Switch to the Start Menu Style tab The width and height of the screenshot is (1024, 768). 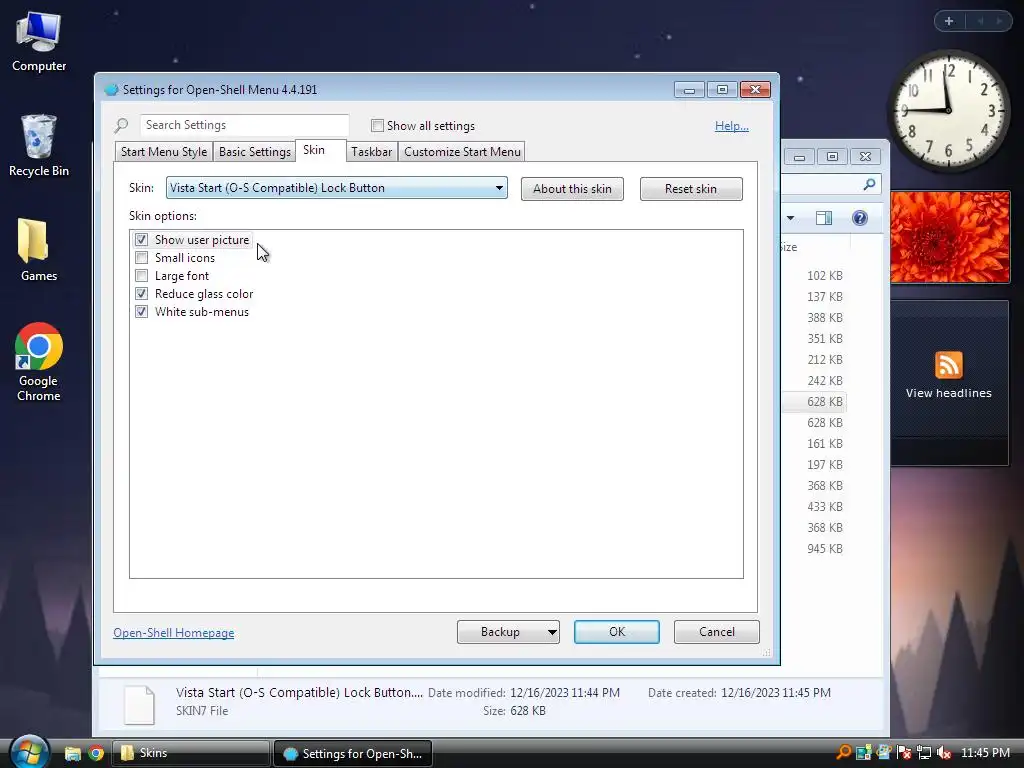click(x=163, y=152)
